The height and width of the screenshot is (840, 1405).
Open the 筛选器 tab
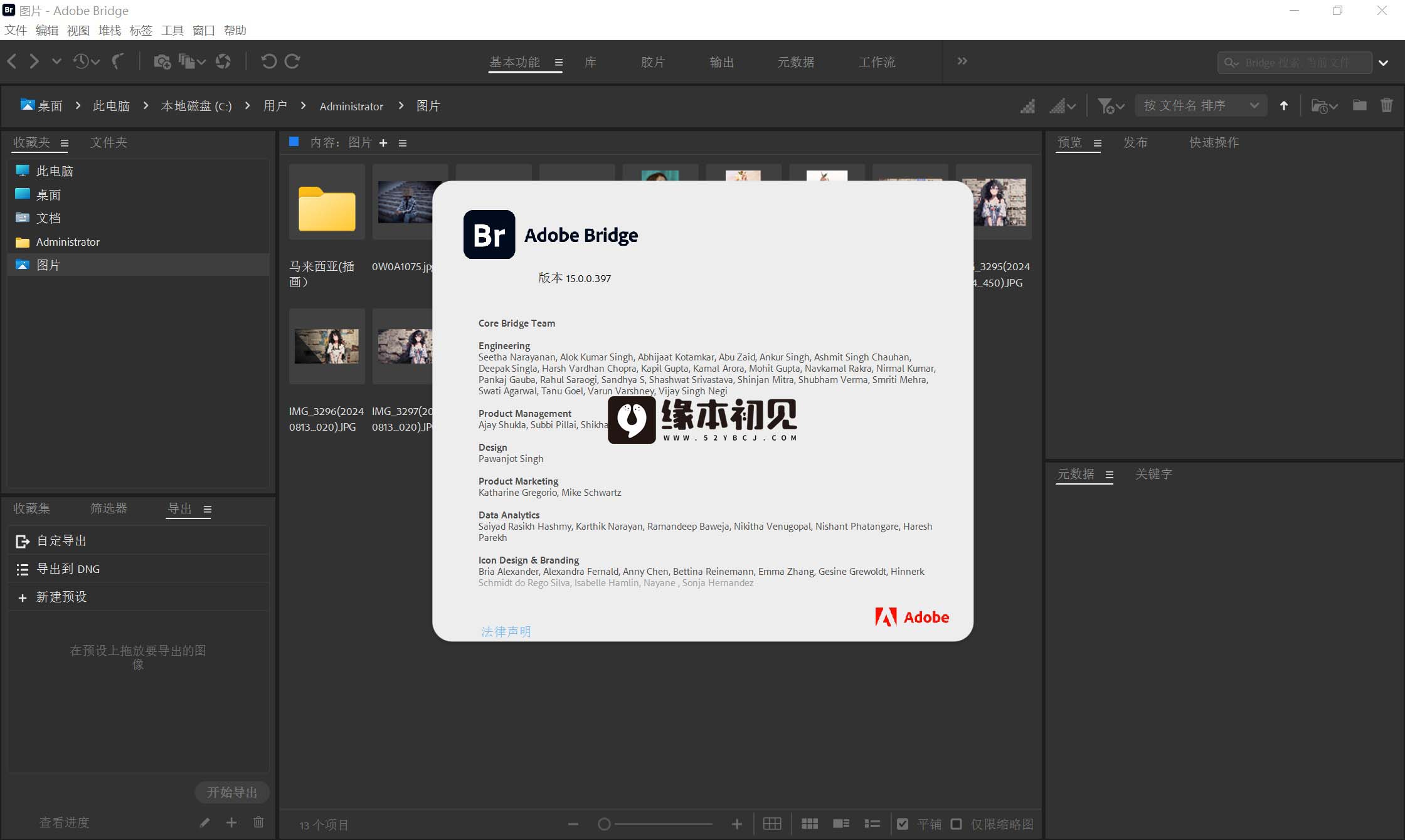109,508
